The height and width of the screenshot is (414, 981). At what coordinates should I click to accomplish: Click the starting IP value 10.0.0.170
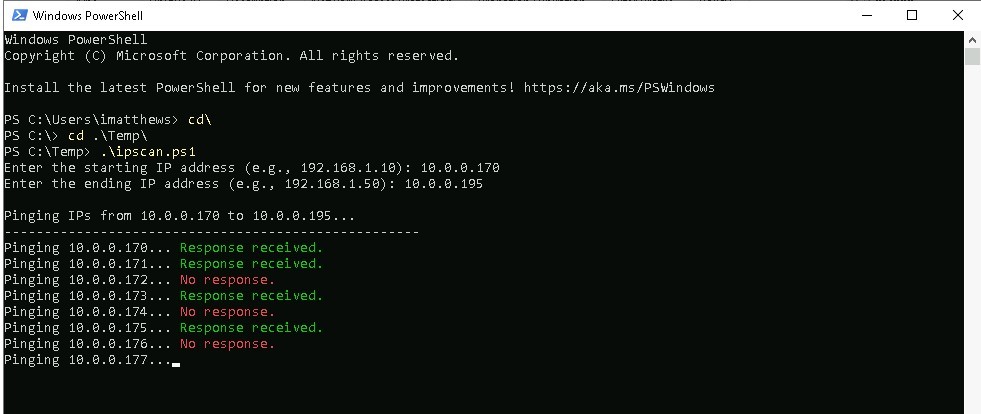tap(460, 168)
